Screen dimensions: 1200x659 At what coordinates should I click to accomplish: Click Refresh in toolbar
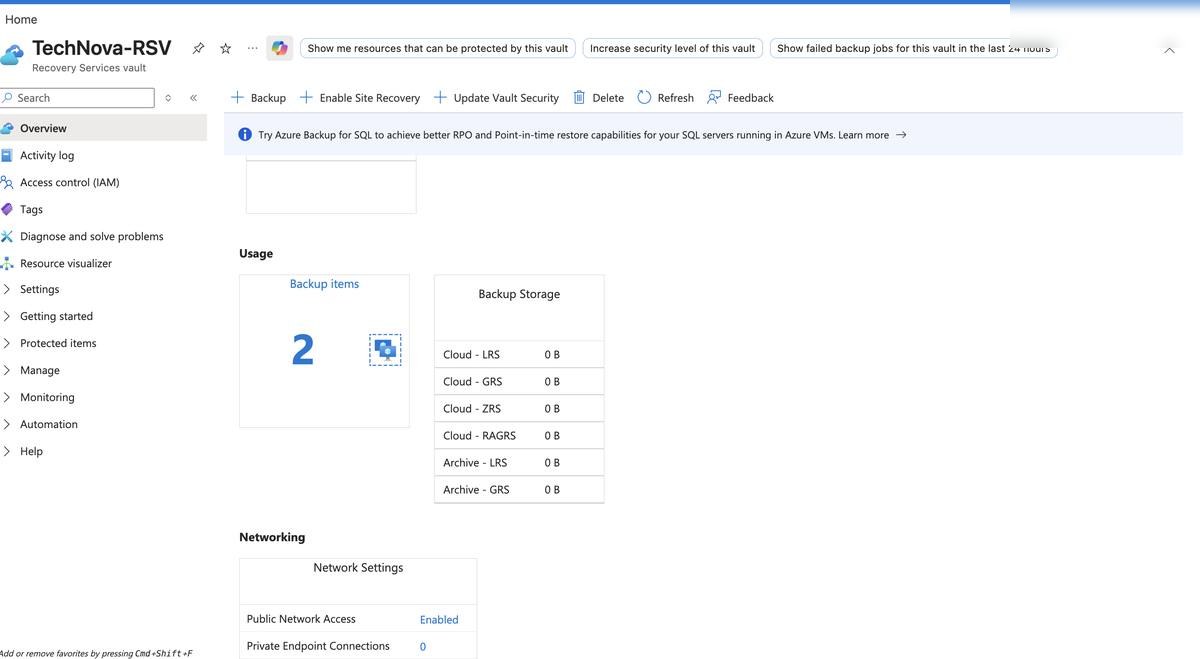pyautogui.click(x=665, y=97)
